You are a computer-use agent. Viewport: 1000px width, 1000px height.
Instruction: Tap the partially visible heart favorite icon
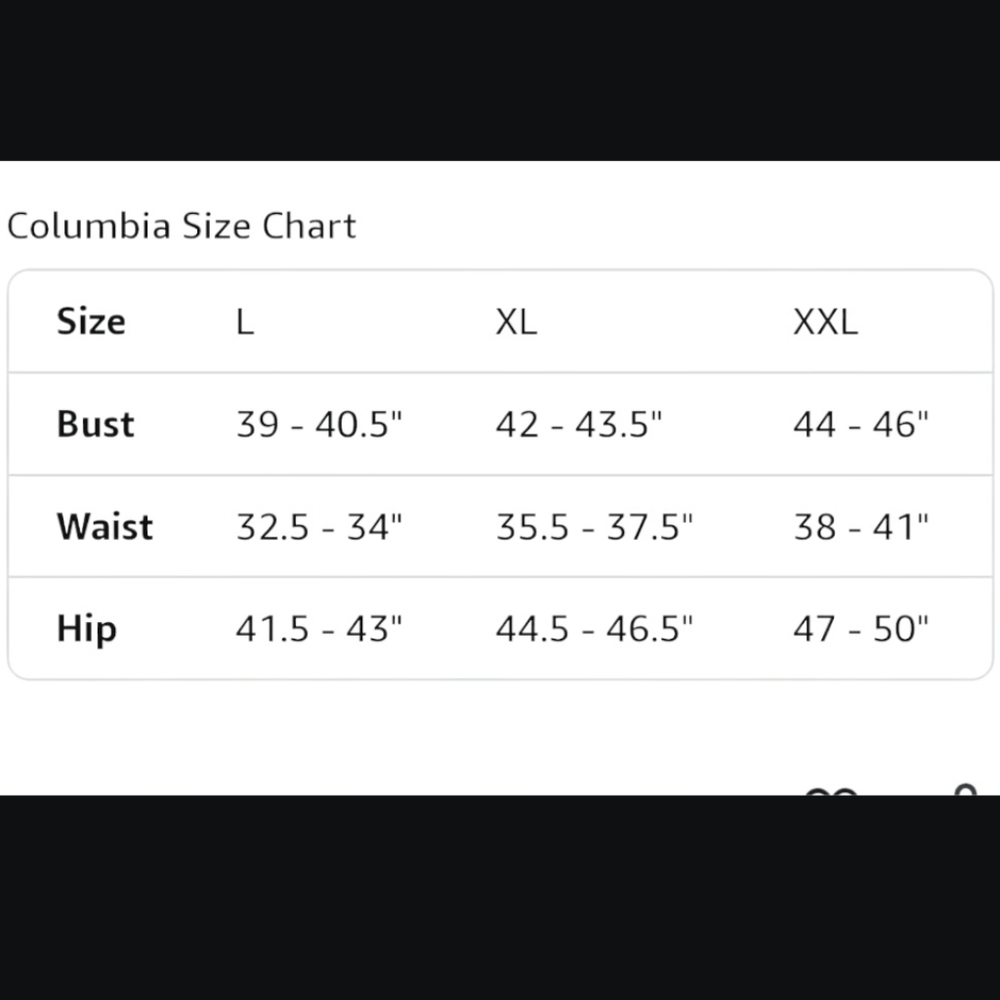point(831,791)
